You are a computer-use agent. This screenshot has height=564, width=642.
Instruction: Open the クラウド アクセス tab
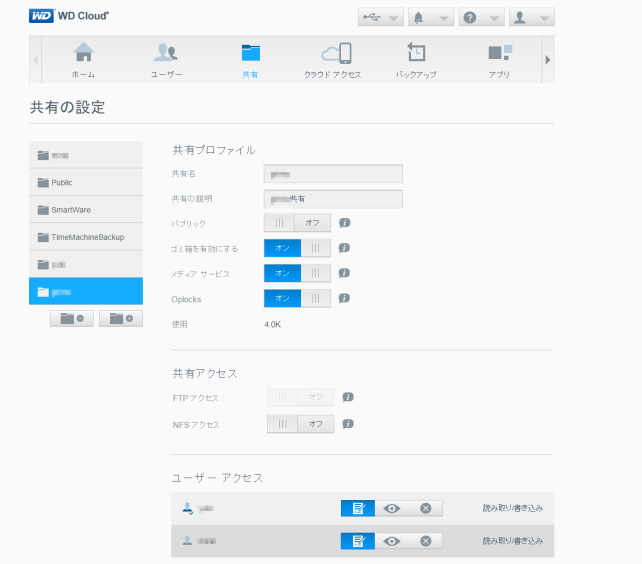[332, 60]
